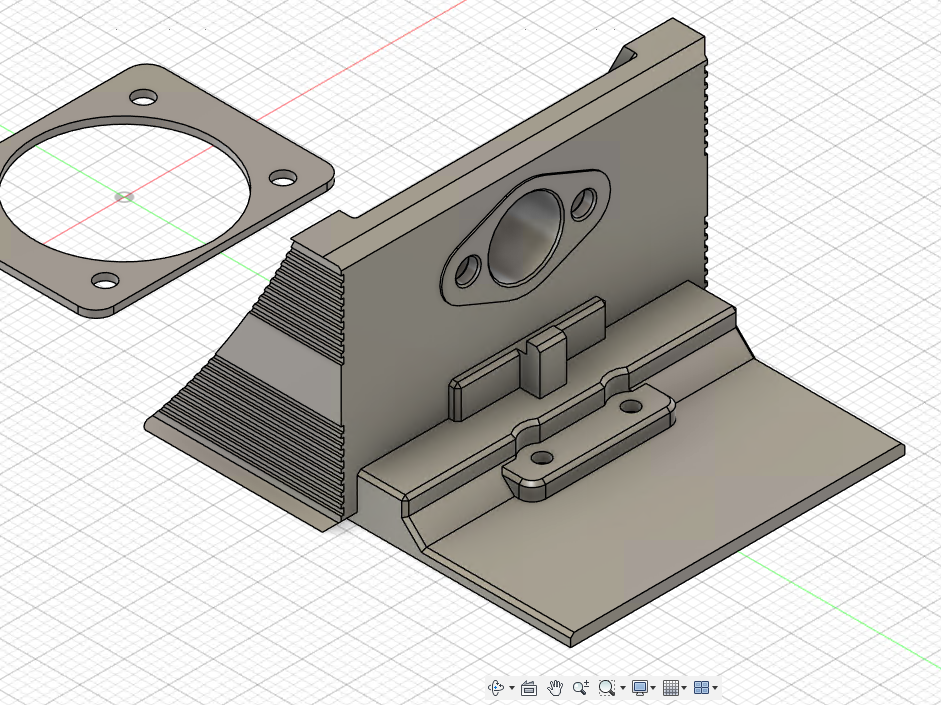Select the right bolt hole of the oval flange
The width and height of the screenshot is (941, 705).
[x=583, y=204]
